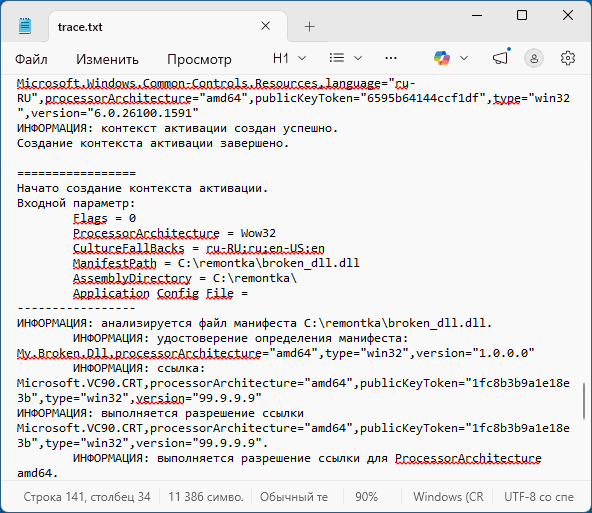Click 'анализируется файл манифеста' line
The width and height of the screenshot is (592, 513).
coord(254,323)
